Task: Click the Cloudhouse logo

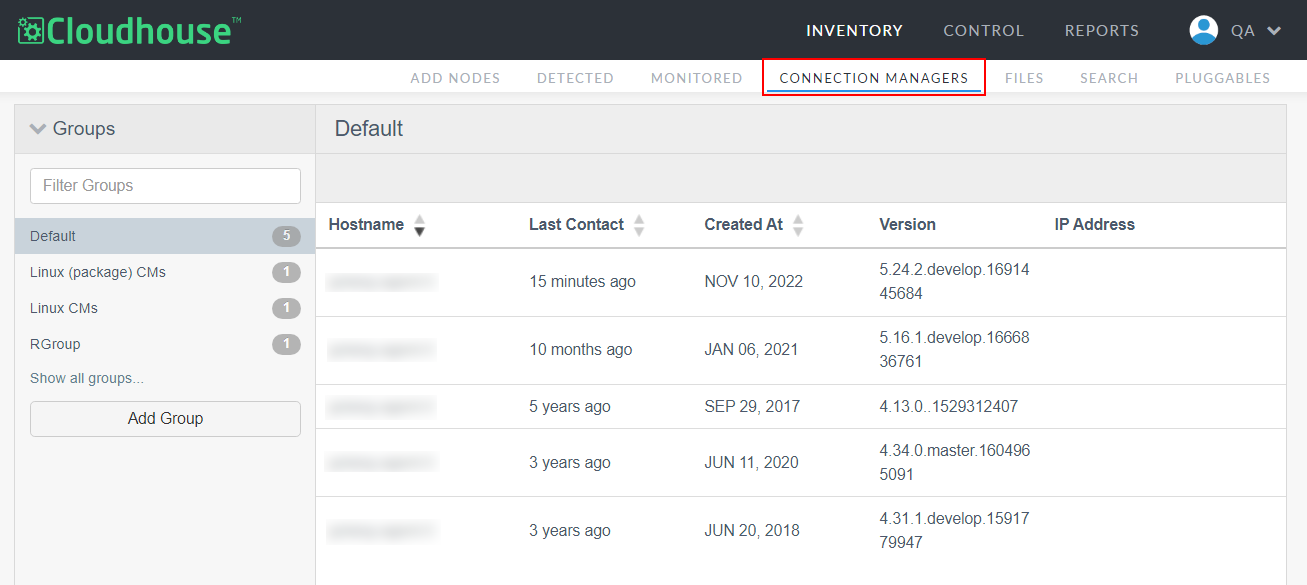Action: 130,30
